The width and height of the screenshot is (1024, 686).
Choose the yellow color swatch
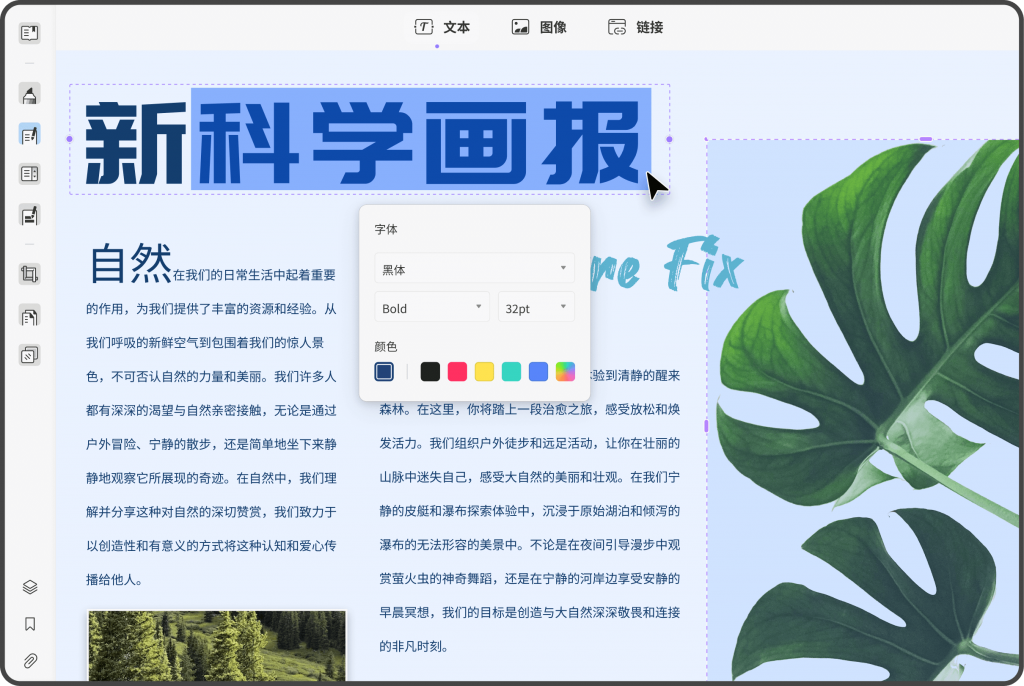click(x=484, y=372)
